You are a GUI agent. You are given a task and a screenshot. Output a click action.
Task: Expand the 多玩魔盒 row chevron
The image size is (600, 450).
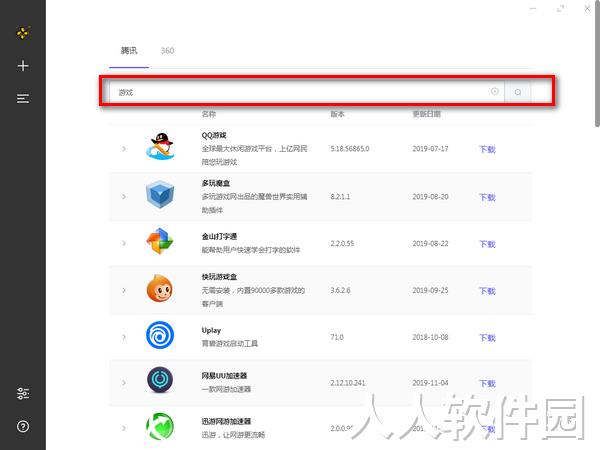tap(124, 197)
